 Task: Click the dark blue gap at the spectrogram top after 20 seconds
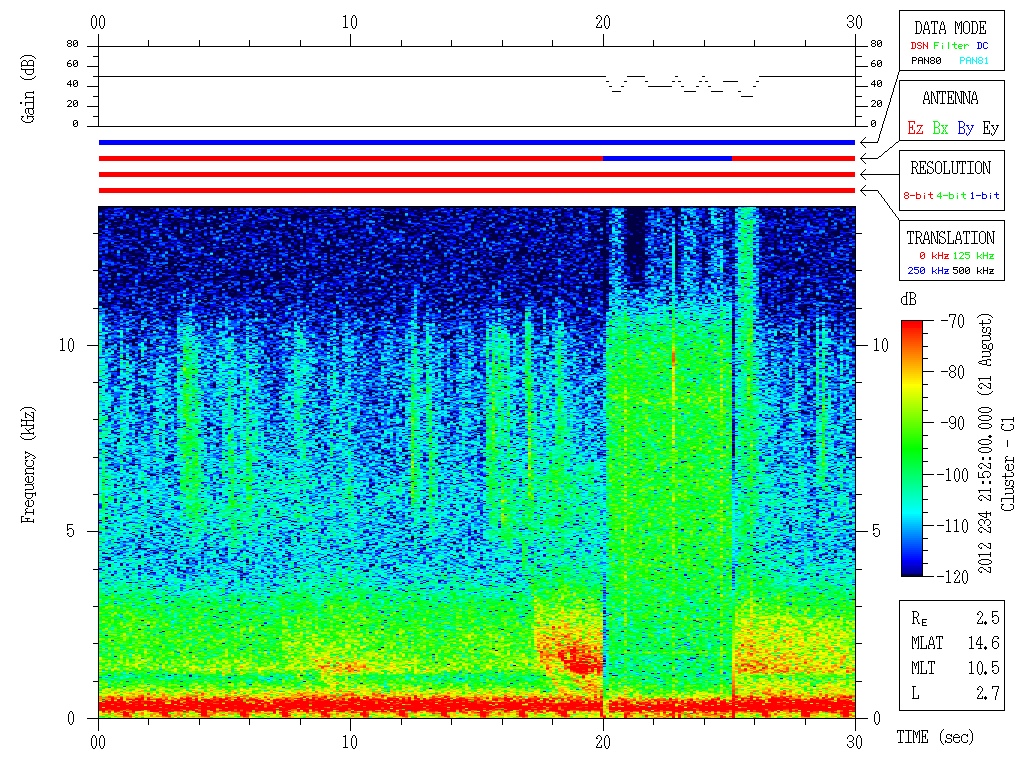[x=635, y=245]
